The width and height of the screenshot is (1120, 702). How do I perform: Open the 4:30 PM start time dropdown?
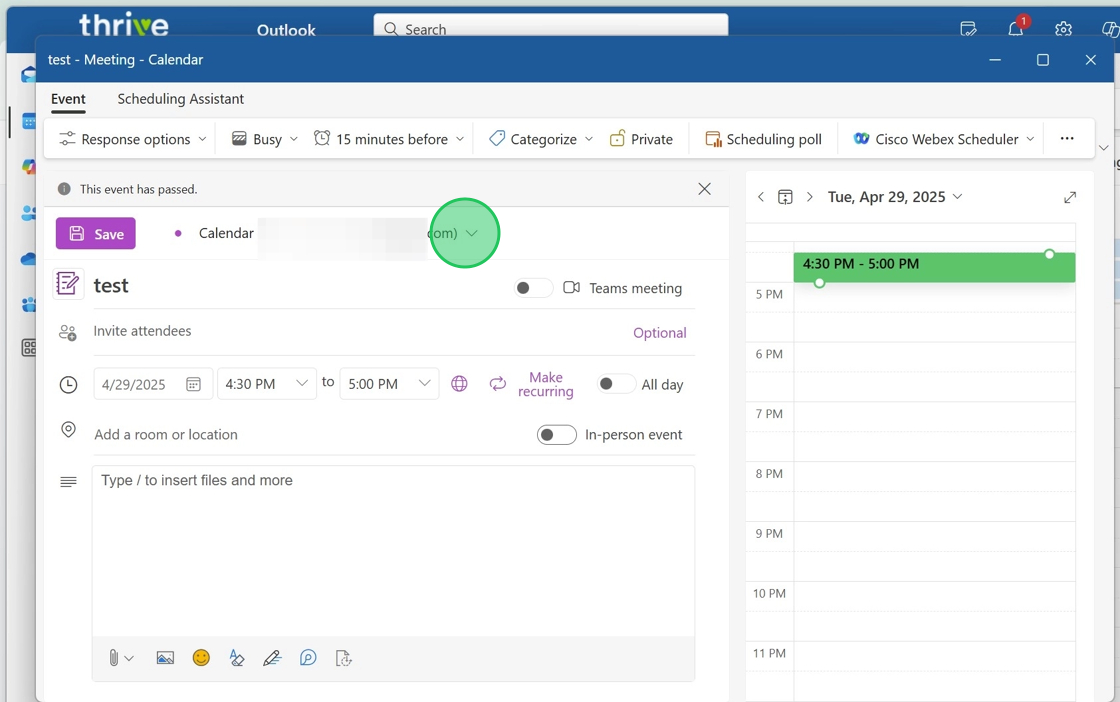301,384
